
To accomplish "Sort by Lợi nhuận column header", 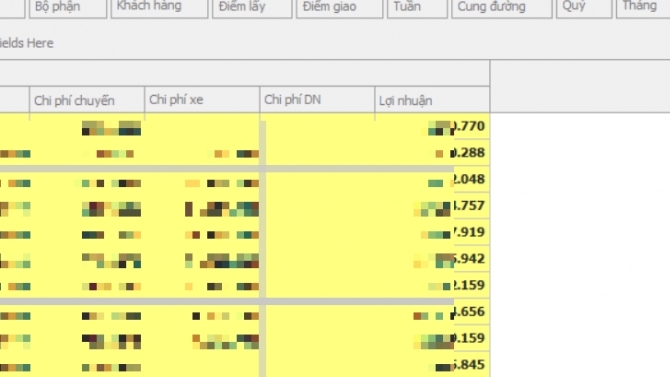I will 432,100.
